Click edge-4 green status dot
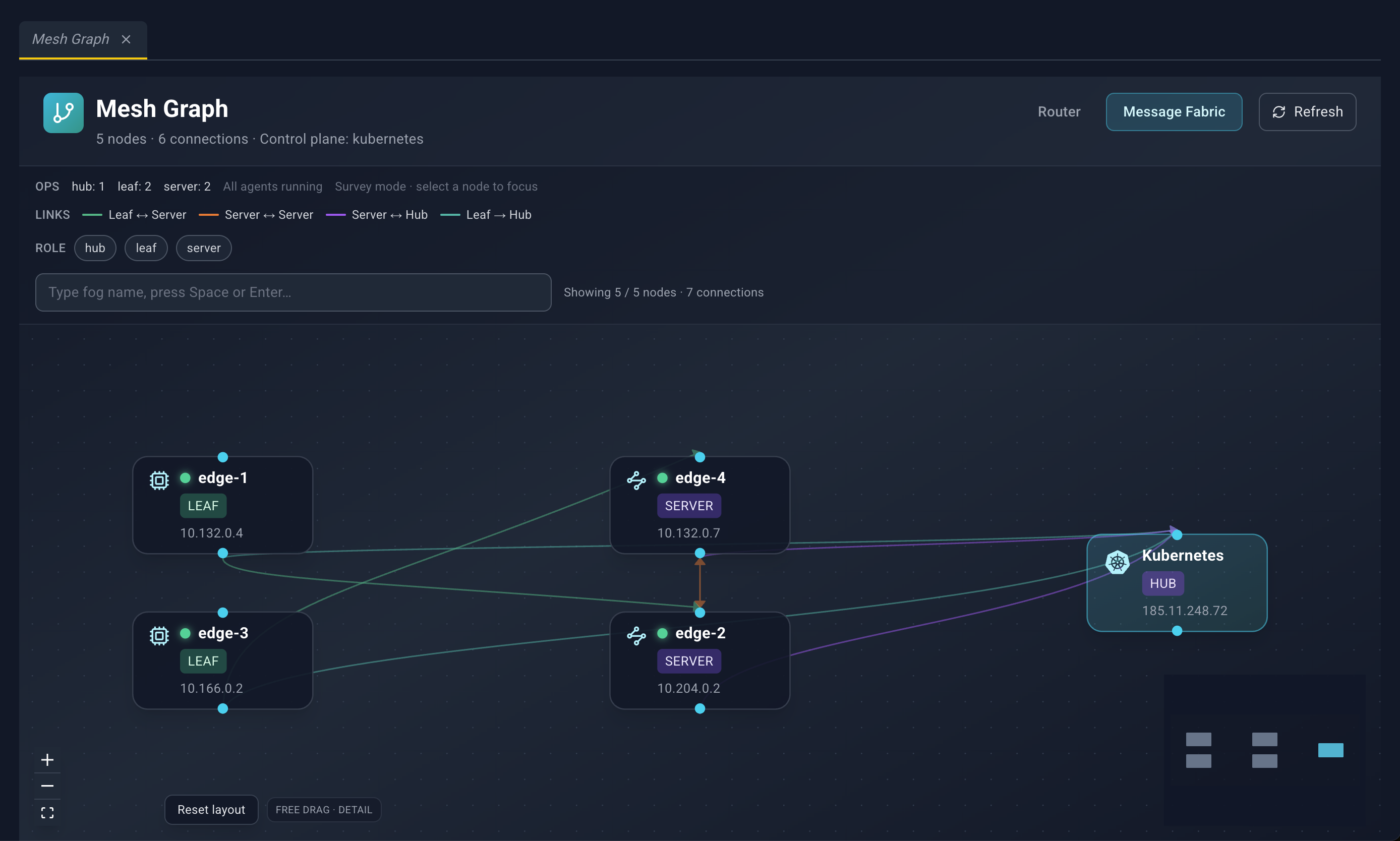This screenshot has width=1400, height=841. [x=662, y=478]
